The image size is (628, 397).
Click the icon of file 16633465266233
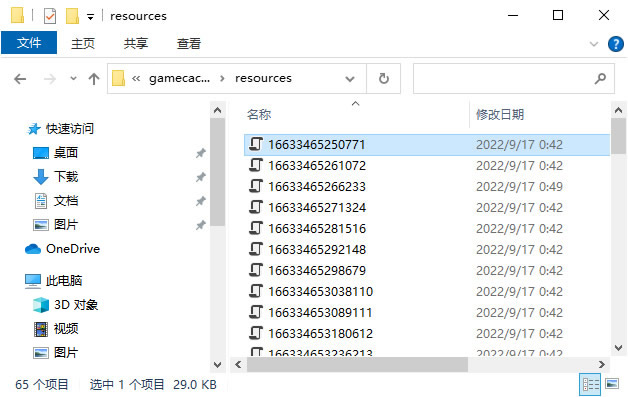[x=256, y=186]
